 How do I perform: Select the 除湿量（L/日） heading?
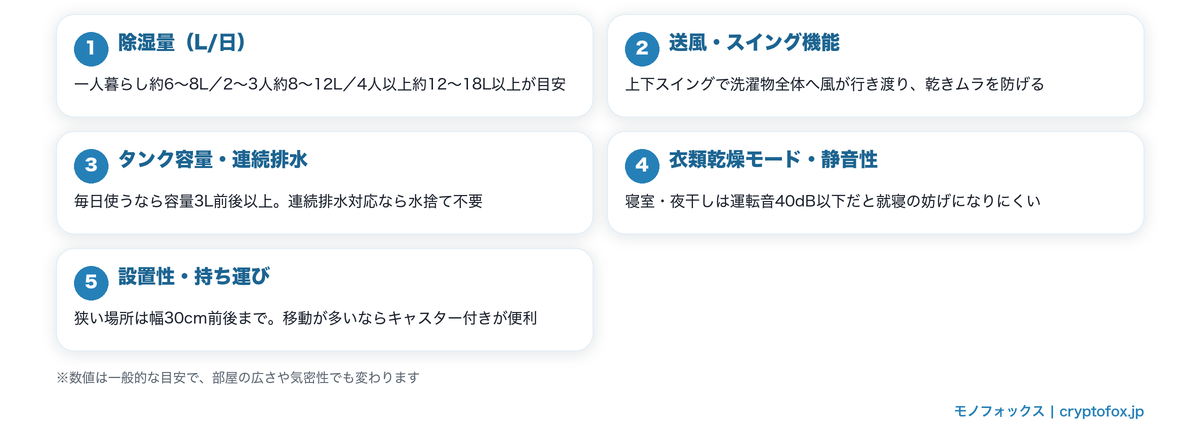click(x=181, y=42)
